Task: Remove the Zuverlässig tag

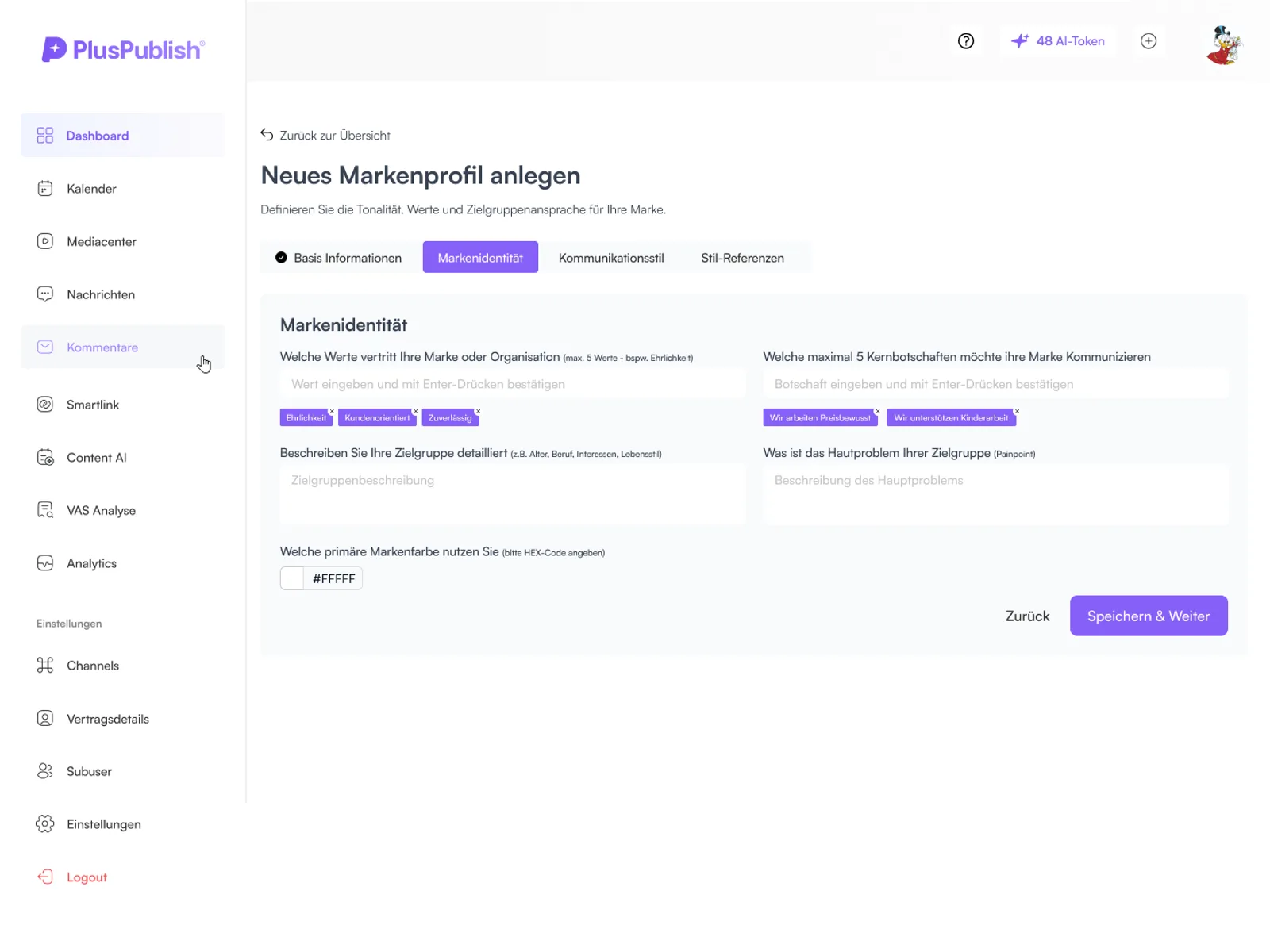Action: pos(478,411)
